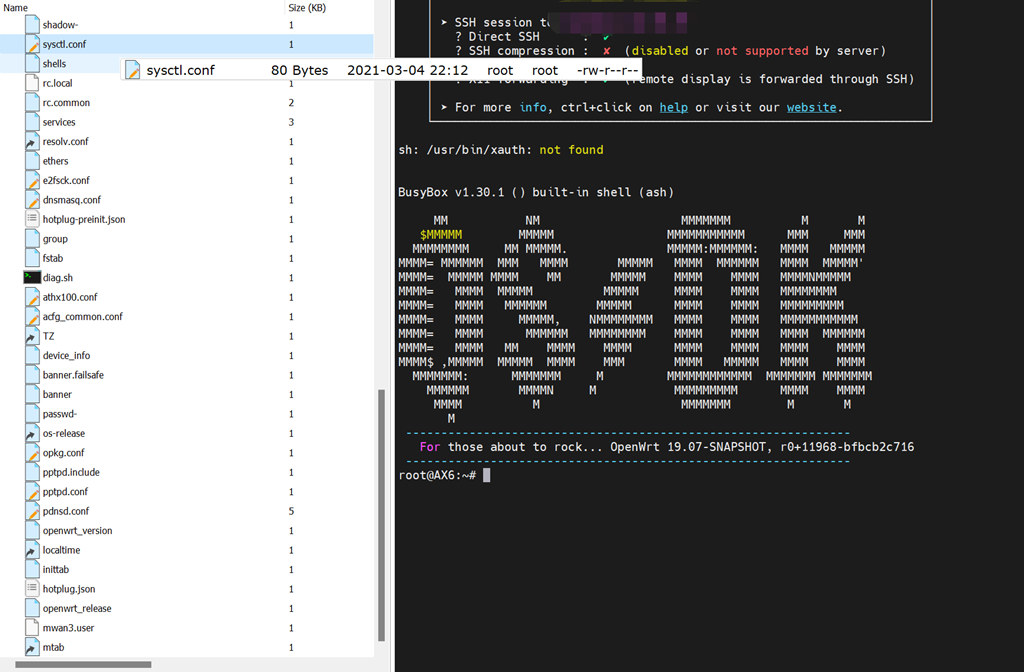Click the shells file icon
The height and width of the screenshot is (672, 1024).
32,64
